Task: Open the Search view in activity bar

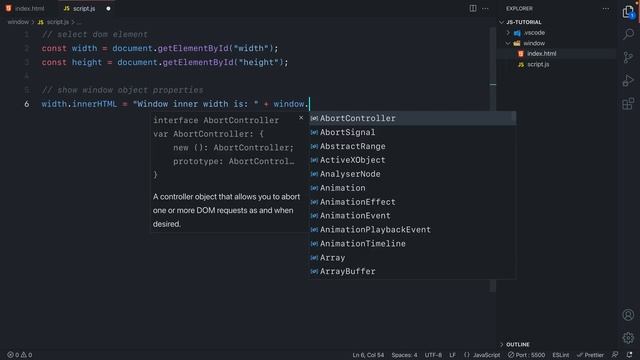Action: click(628, 34)
